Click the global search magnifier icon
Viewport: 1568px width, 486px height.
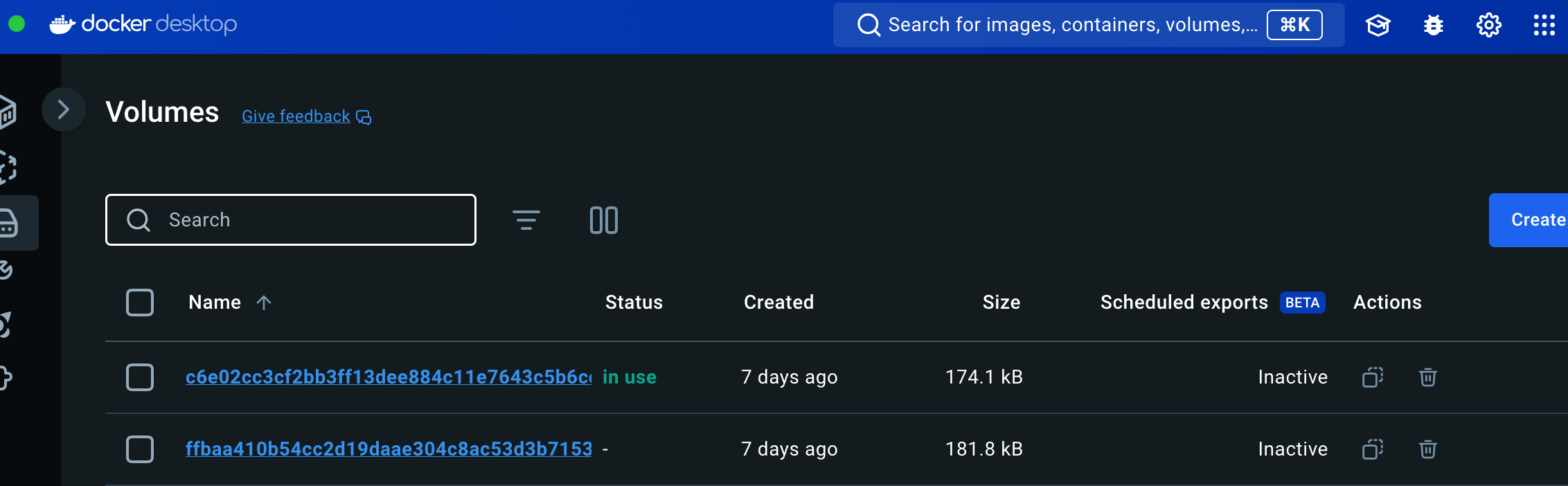pos(868,25)
